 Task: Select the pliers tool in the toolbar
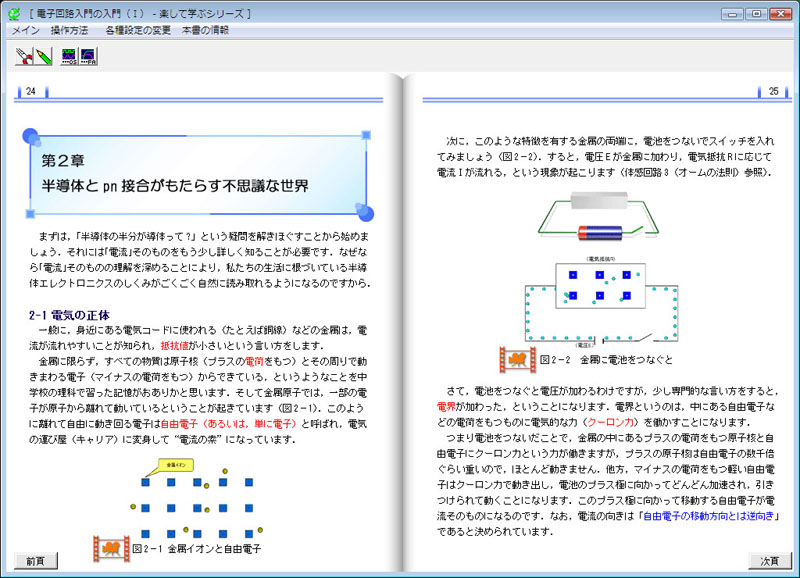coord(24,56)
